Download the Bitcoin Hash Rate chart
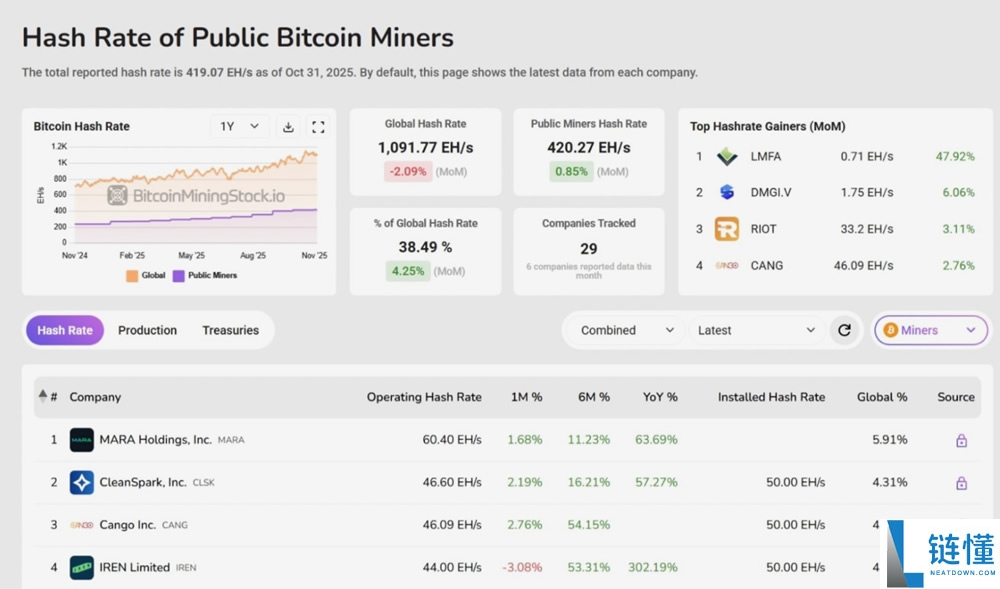Viewport: 1000px width, 589px height. (288, 127)
